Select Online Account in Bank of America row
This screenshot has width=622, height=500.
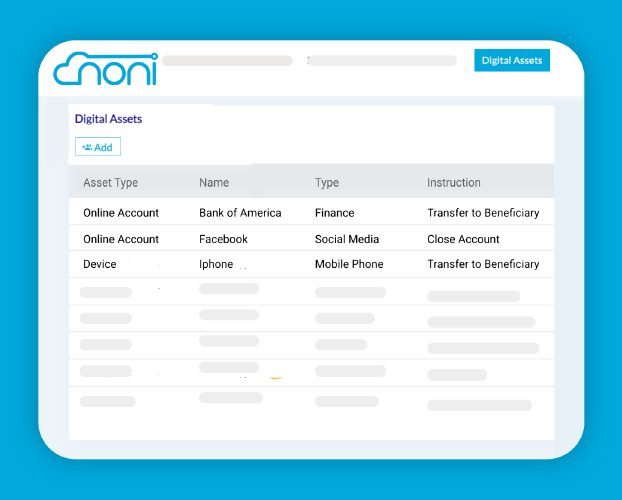click(121, 213)
